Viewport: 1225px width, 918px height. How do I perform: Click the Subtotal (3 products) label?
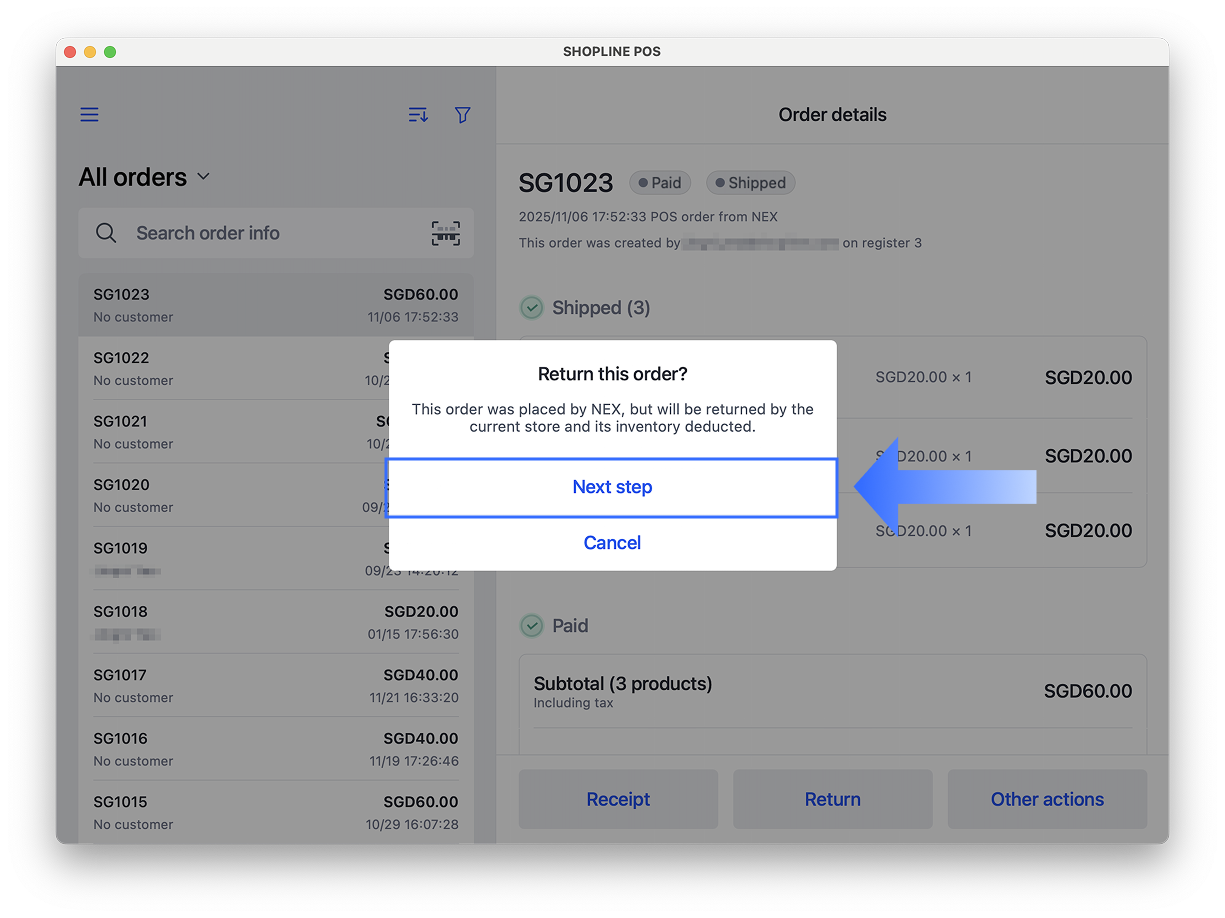pyautogui.click(x=623, y=684)
